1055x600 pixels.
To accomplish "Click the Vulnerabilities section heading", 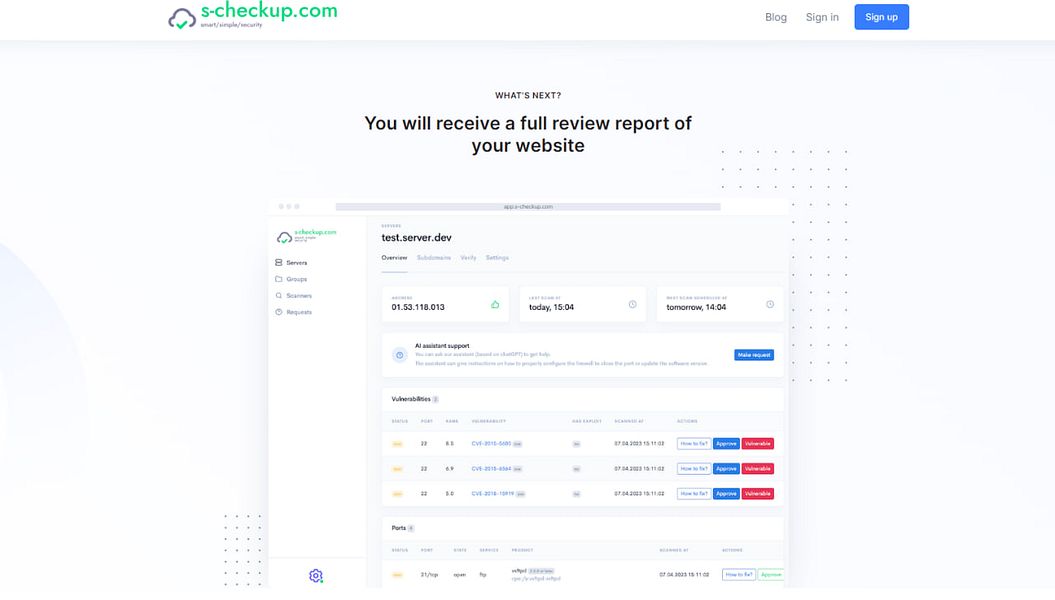I will pos(410,399).
